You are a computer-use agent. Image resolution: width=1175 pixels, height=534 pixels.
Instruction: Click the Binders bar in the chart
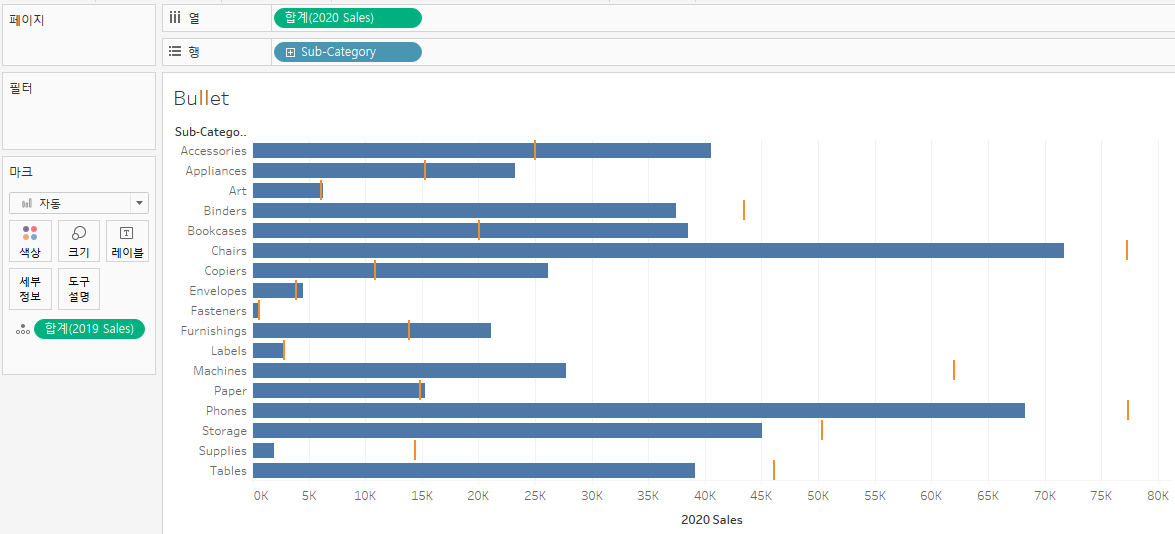465,210
